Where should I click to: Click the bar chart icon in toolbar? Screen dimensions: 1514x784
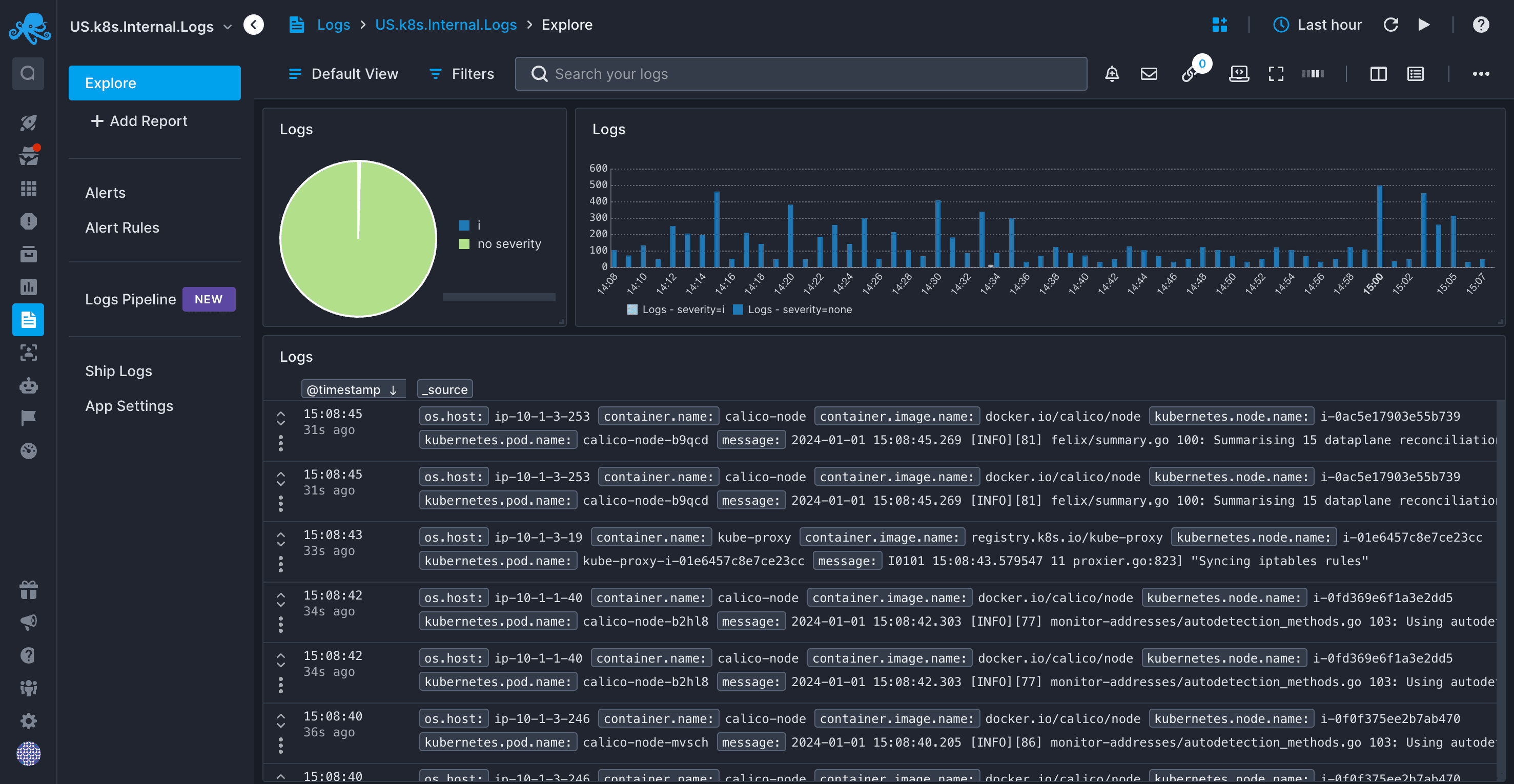[1315, 73]
